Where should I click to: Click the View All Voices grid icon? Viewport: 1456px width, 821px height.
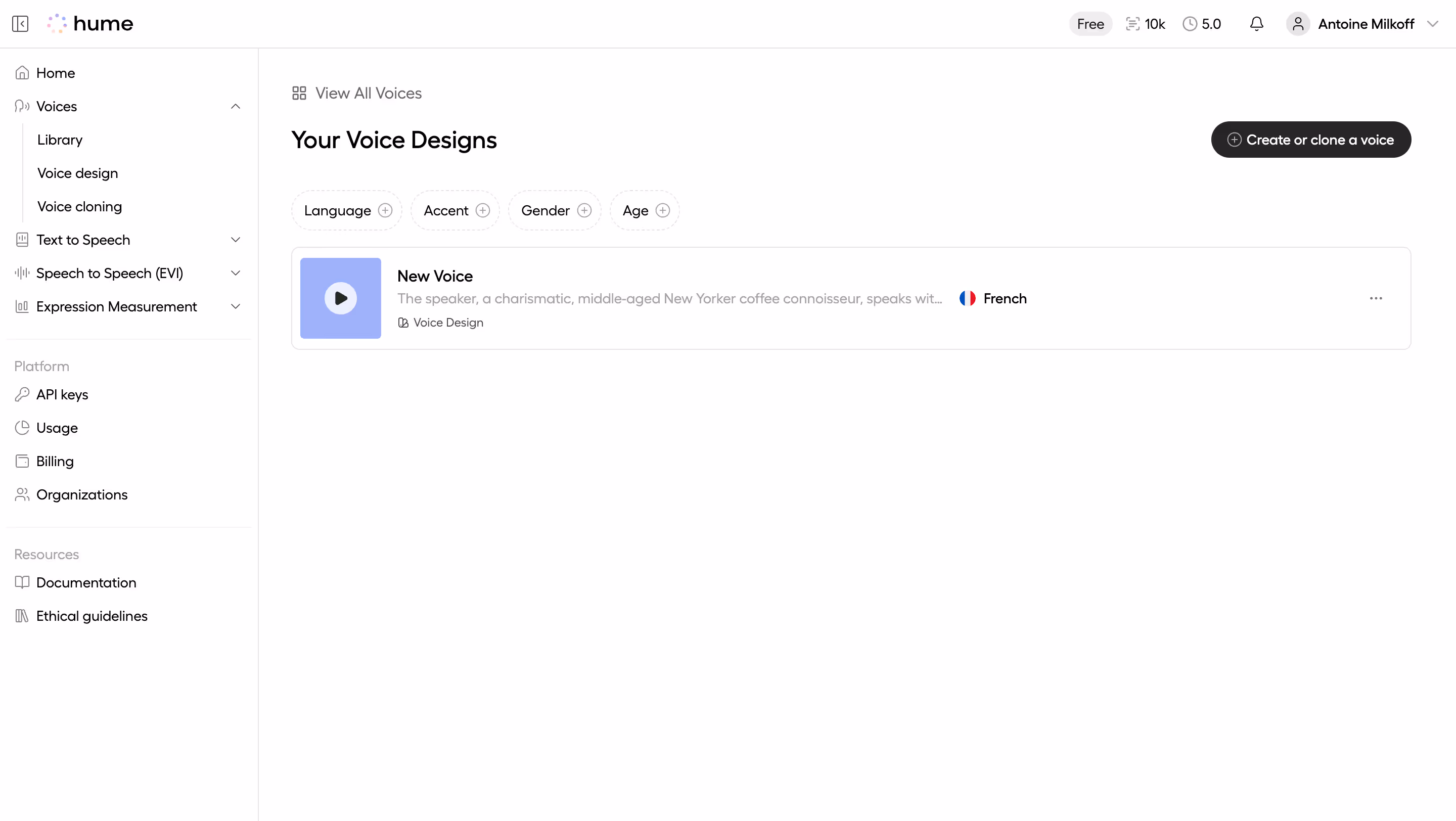point(299,93)
